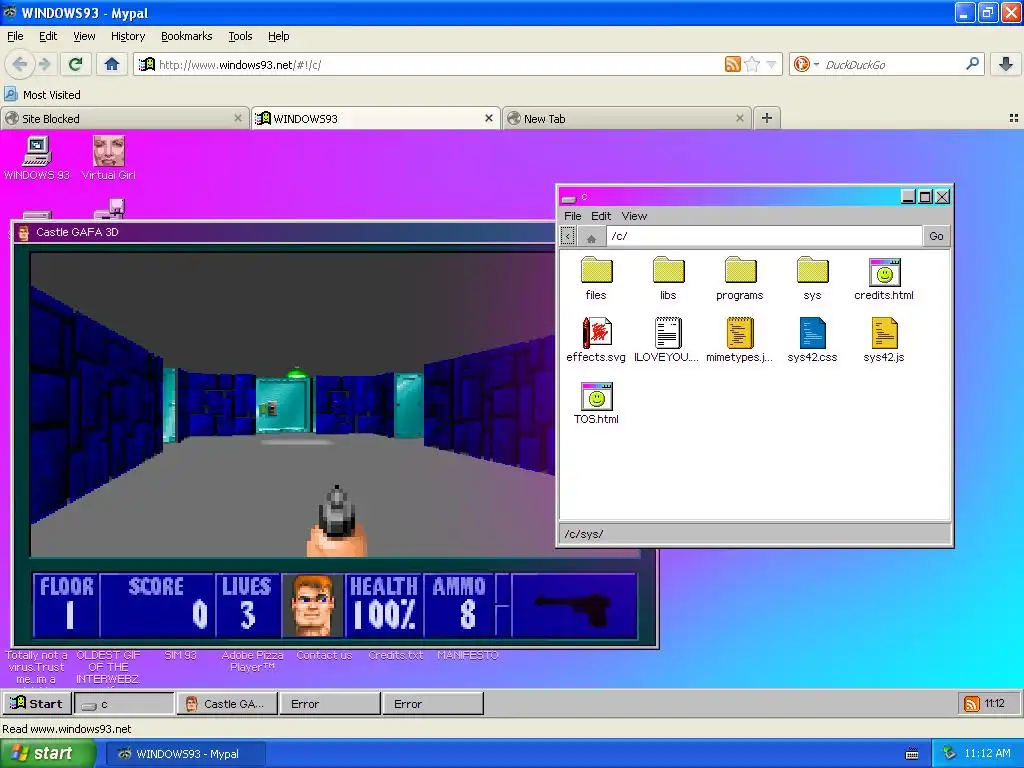
Task: Open the browser Downloads arrow
Action: point(1006,64)
